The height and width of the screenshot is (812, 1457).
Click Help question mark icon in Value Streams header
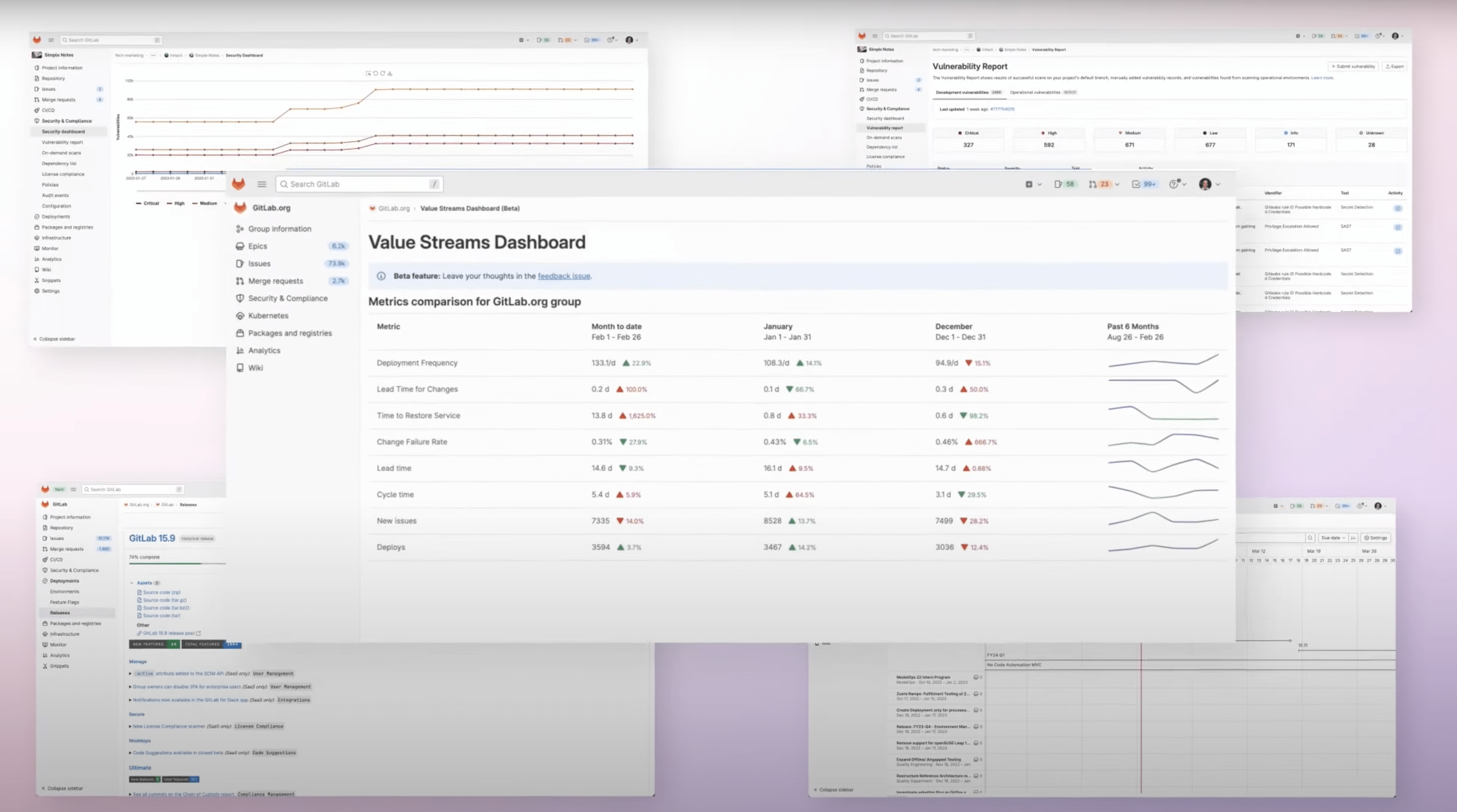click(1174, 184)
